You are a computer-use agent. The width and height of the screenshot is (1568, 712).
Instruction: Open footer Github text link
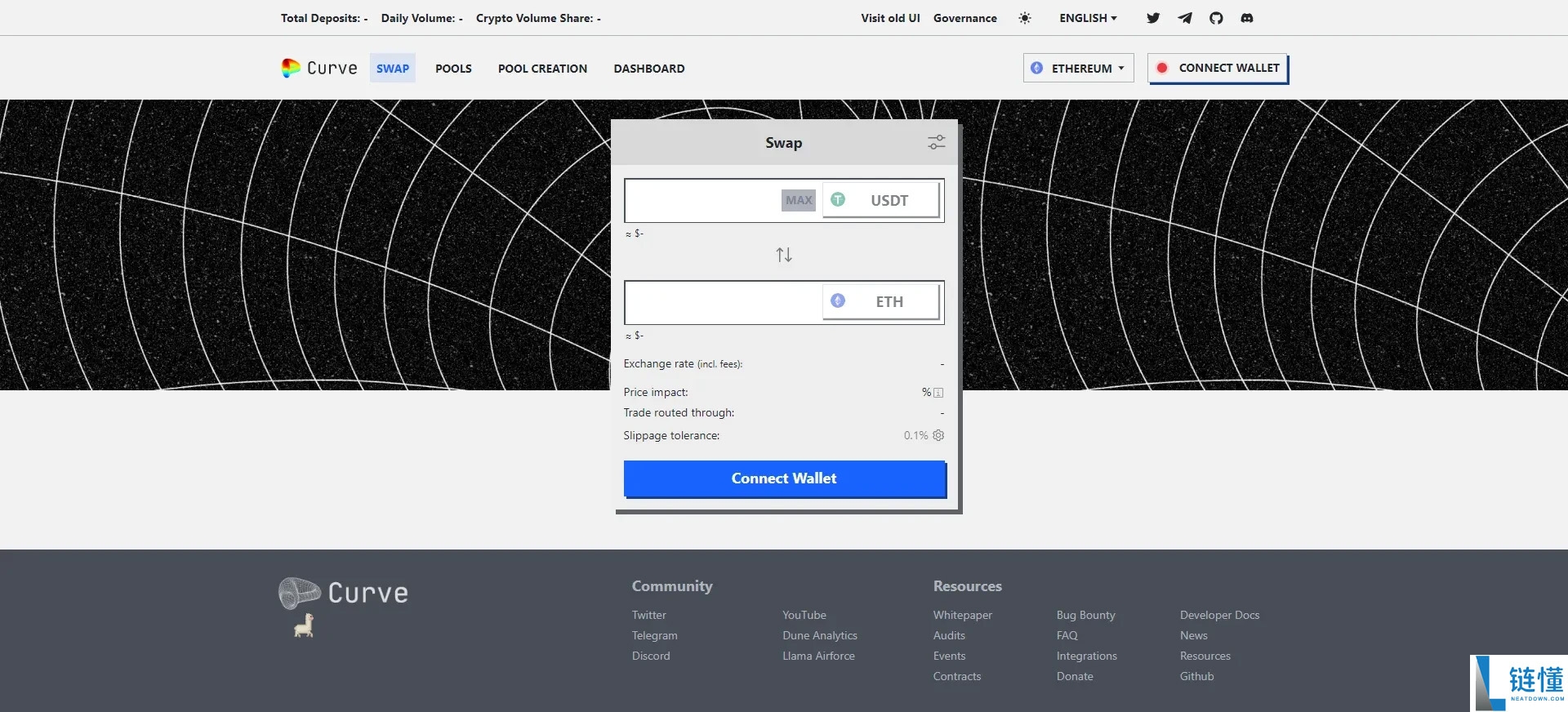(x=1196, y=676)
